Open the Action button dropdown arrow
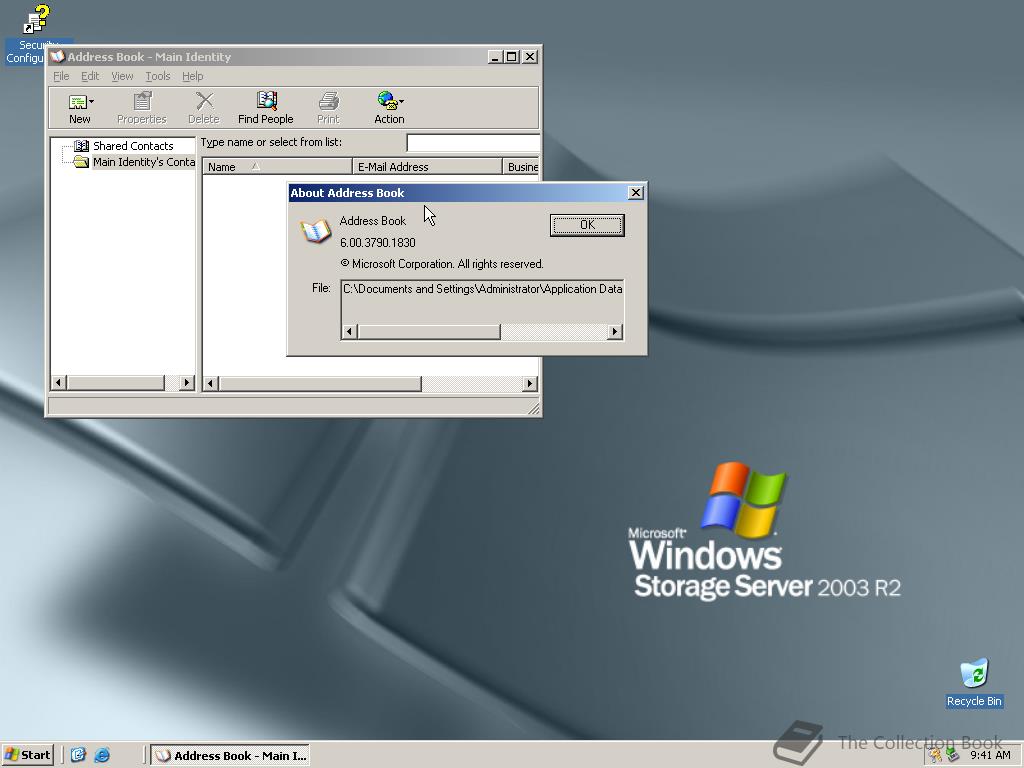This screenshot has width=1024, height=768. click(x=401, y=101)
